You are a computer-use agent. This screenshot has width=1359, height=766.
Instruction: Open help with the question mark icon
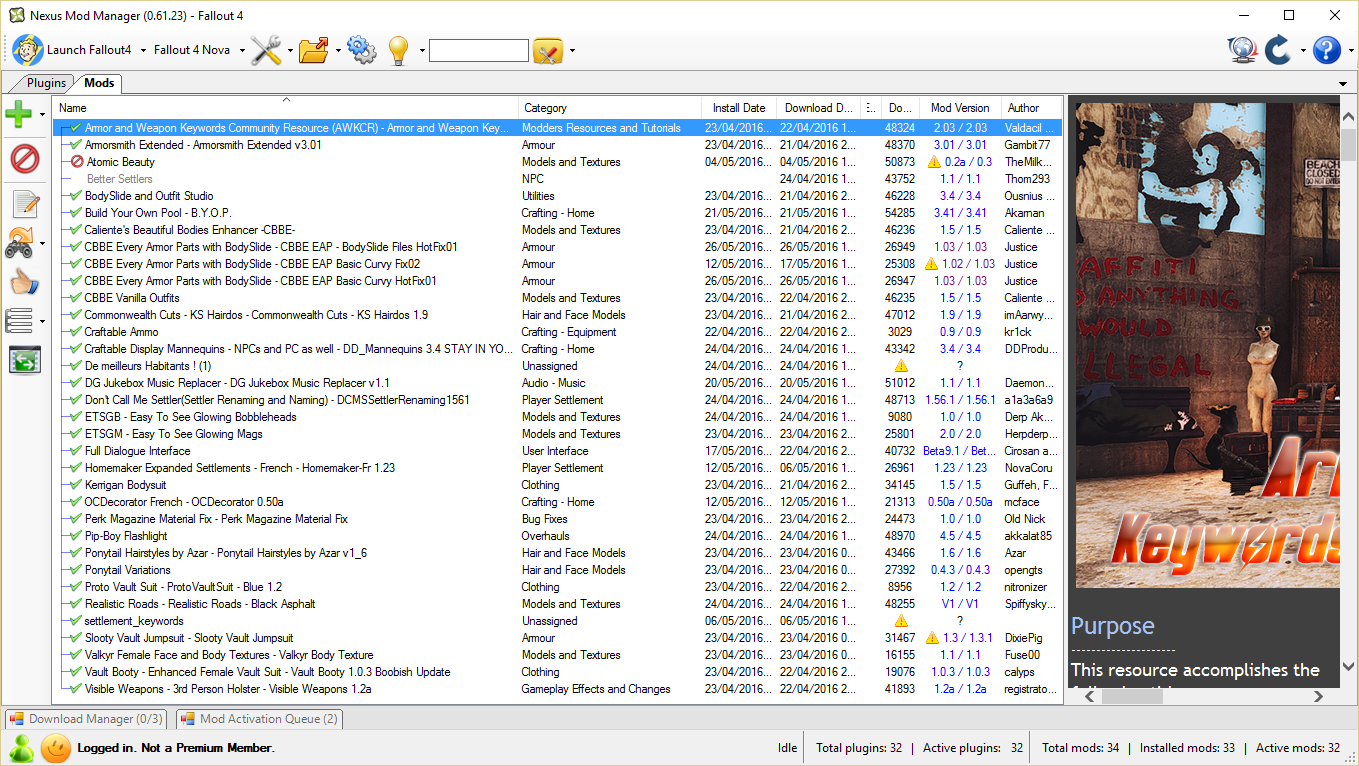(x=1326, y=50)
